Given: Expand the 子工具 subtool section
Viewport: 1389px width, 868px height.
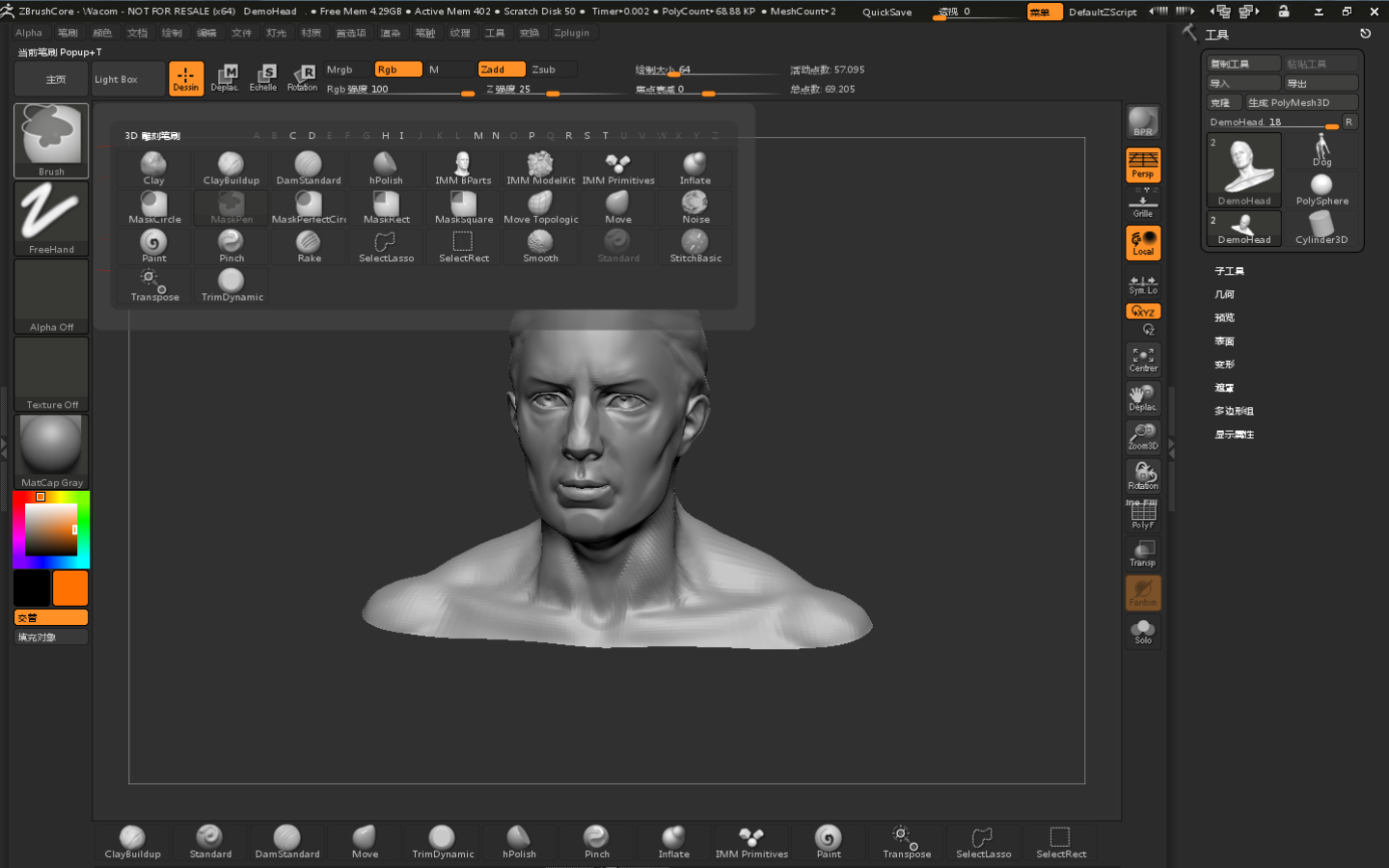Looking at the screenshot, I should point(1229,271).
